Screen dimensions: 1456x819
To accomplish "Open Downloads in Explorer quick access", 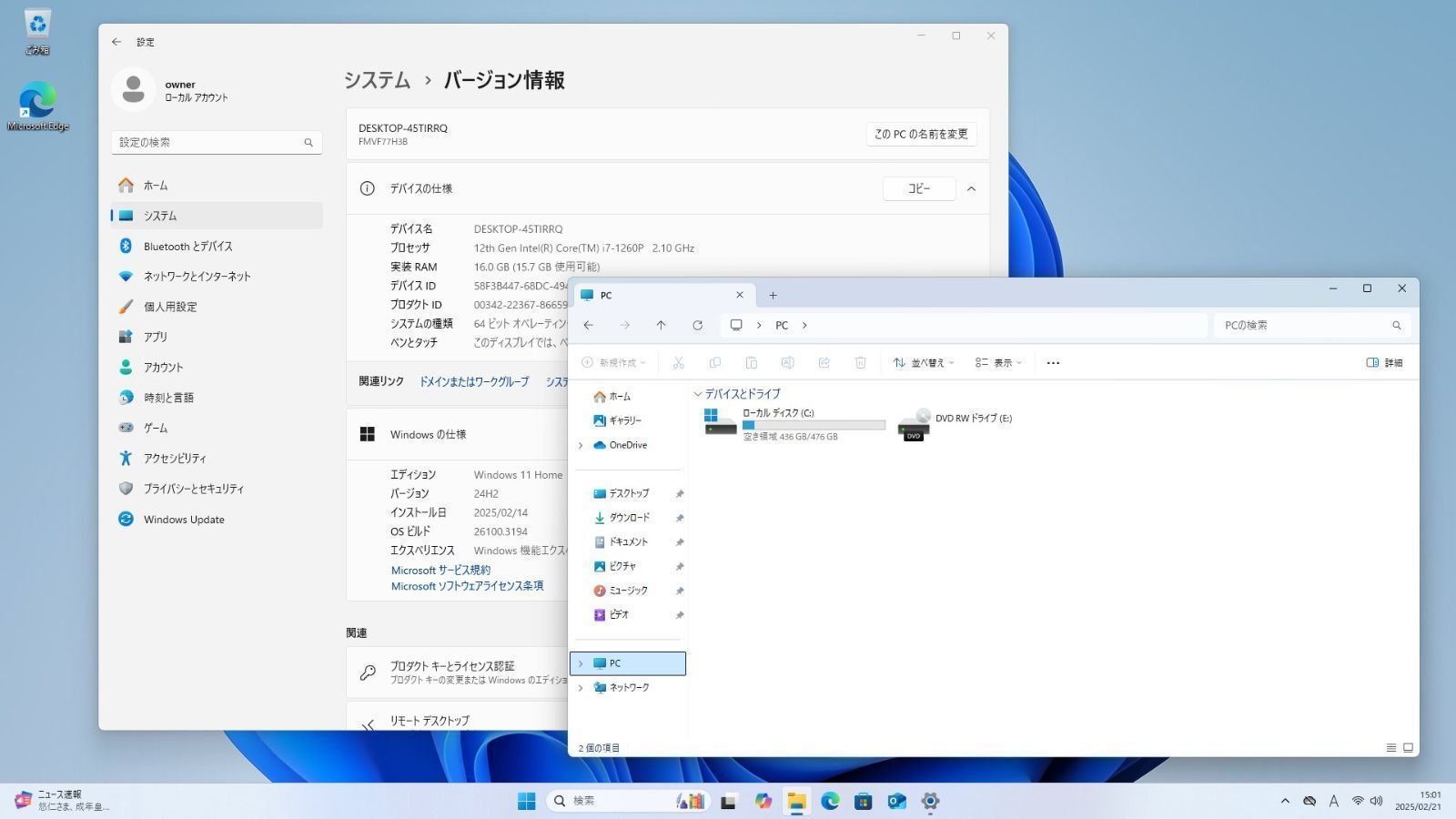I will (x=629, y=518).
